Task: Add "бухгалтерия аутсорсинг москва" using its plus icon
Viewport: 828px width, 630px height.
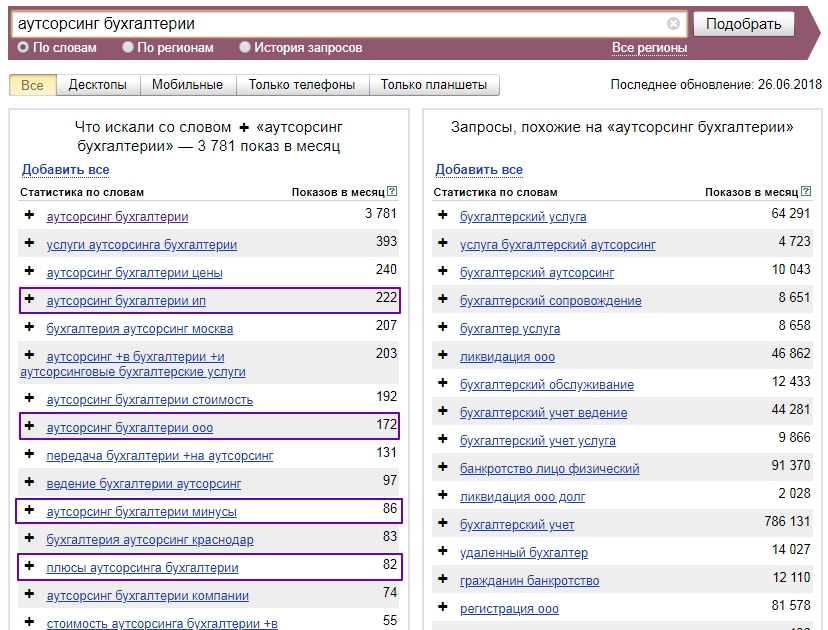Action: 29,328
